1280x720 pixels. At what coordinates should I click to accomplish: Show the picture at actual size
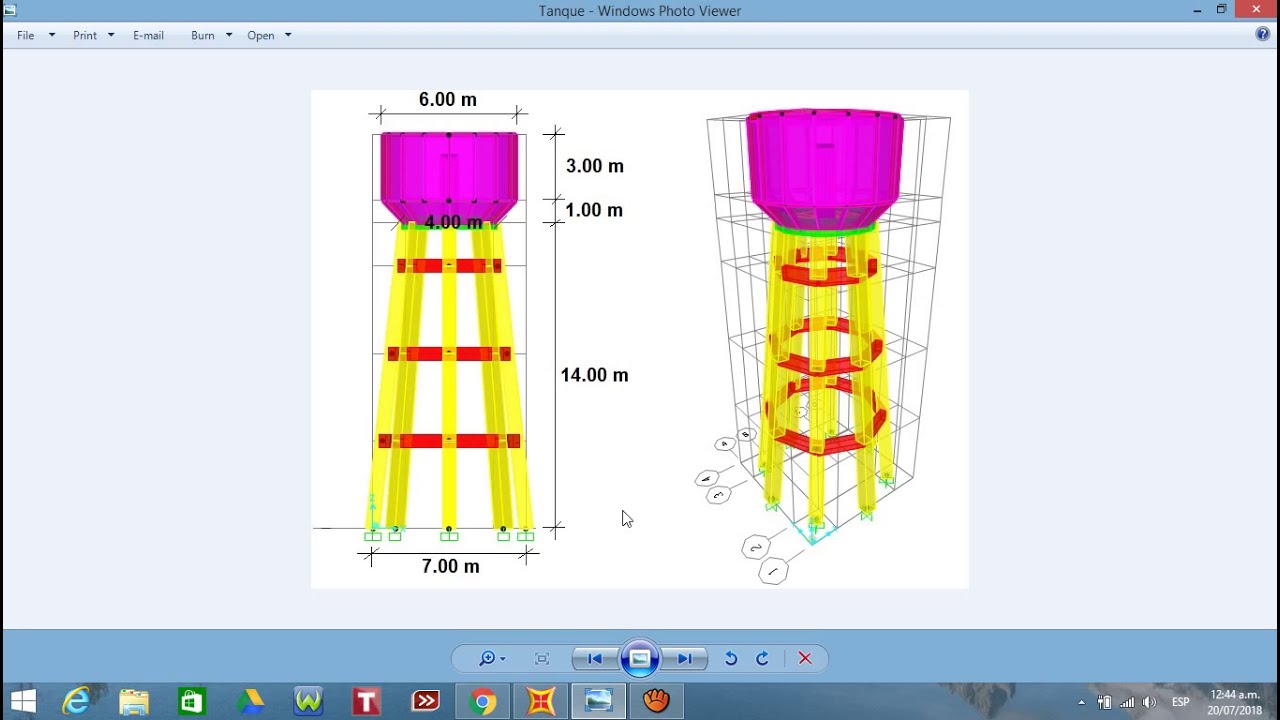pyautogui.click(x=542, y=658)
